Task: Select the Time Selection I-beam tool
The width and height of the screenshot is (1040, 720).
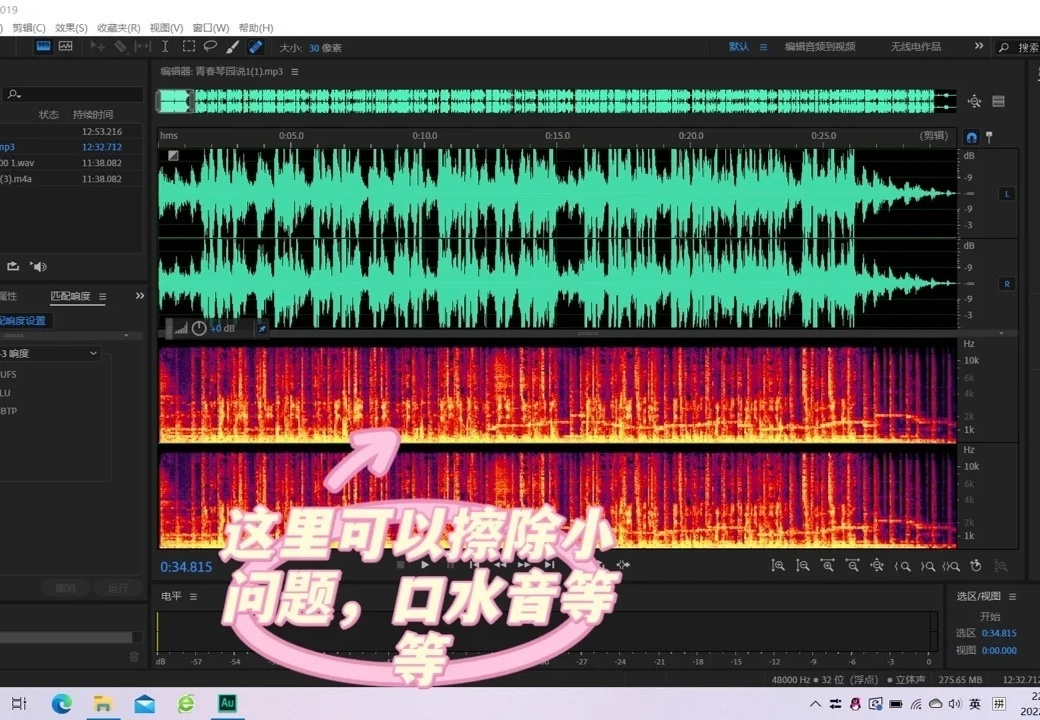Action: point(165,46)
